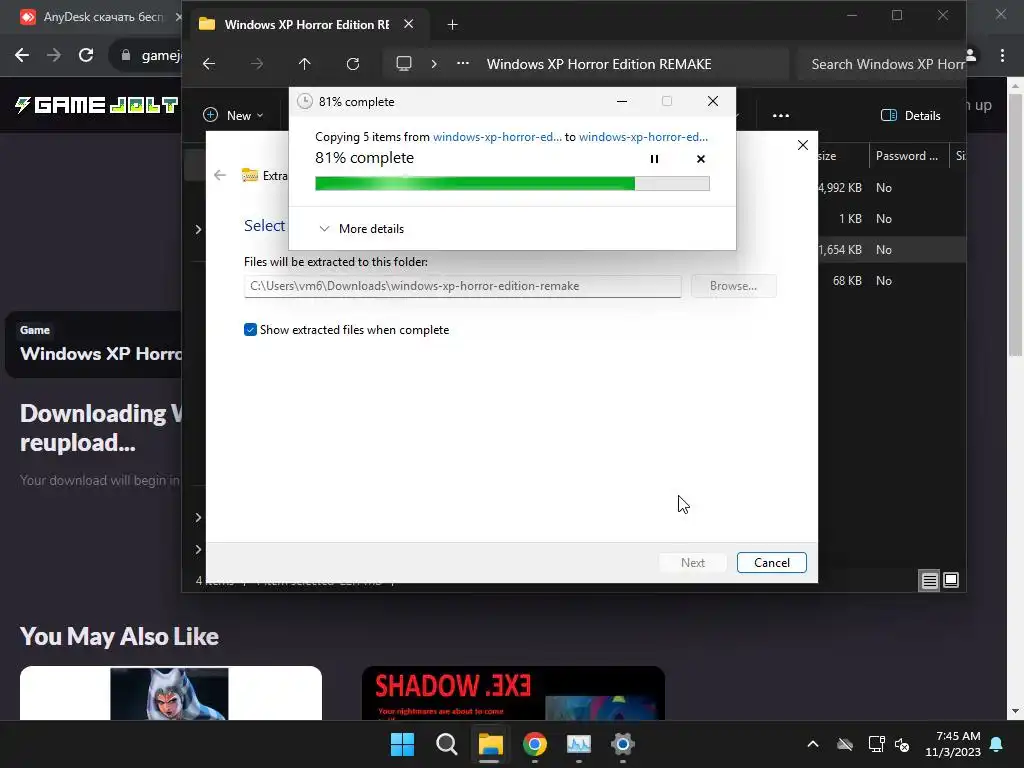Click the This PC monitor icon in address bar
The image size is (1024, 768).
(x=404, y=64)
